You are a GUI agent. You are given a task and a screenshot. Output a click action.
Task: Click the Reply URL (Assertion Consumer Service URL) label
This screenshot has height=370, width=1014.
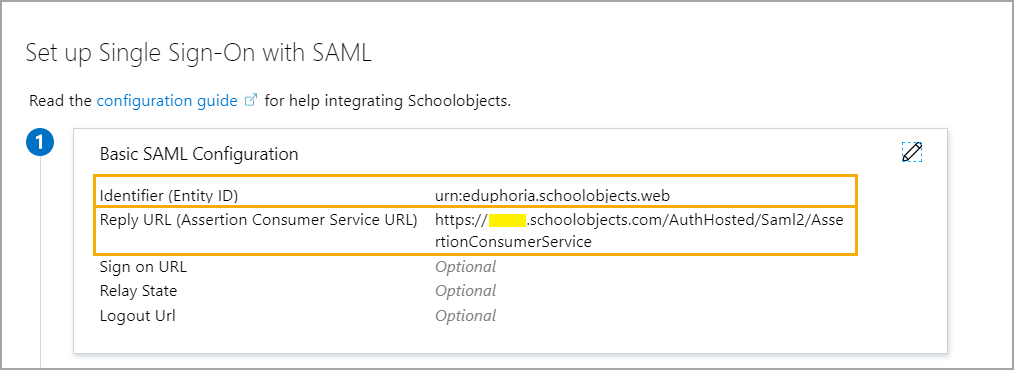pyautogui.click(x=259, y=219)
